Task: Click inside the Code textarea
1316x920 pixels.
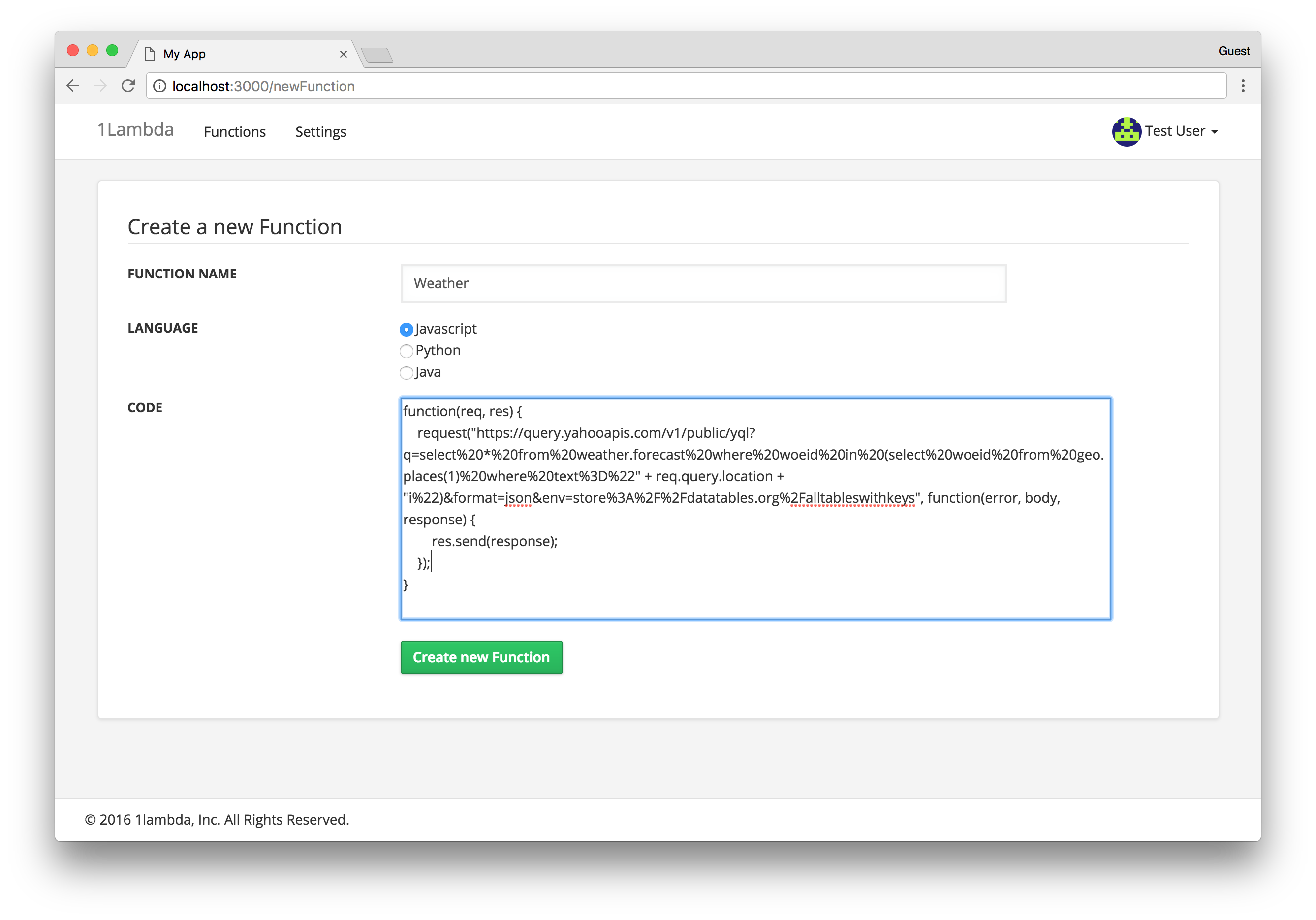Action: [755, 596]
